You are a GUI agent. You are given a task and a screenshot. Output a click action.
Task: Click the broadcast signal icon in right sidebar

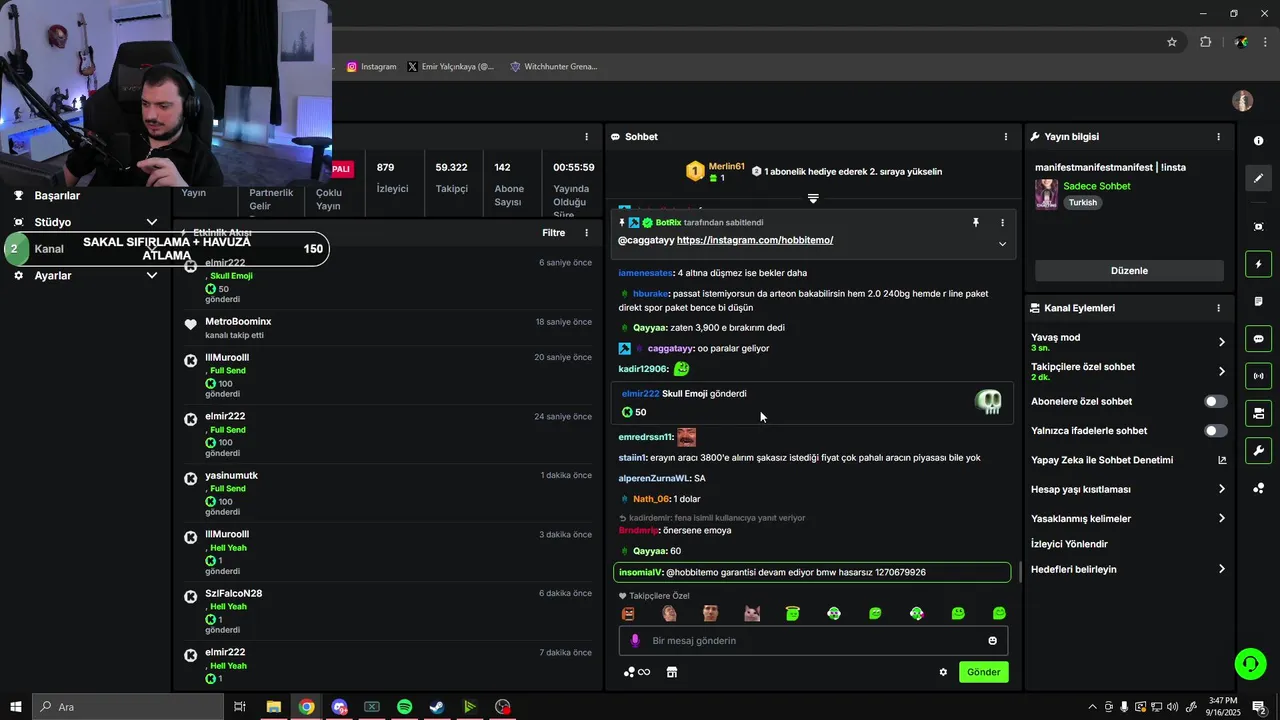[1258, 376]
